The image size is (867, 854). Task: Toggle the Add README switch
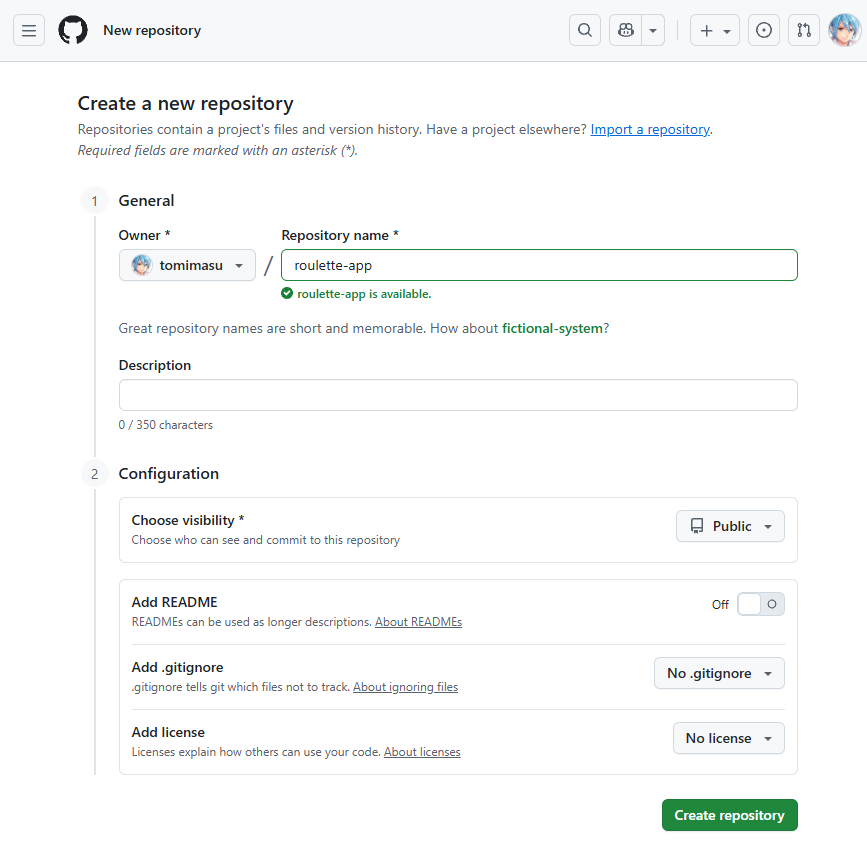pyautogui.click(x=761, y=604)
